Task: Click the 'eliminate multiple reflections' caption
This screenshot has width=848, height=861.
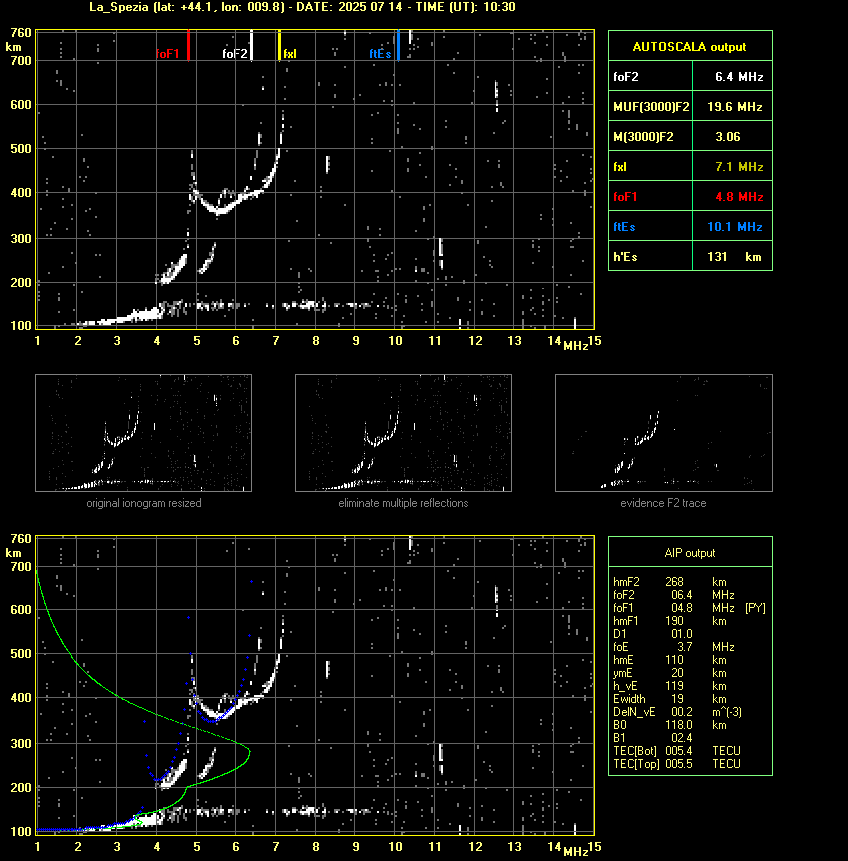Action: click(403, 503)
